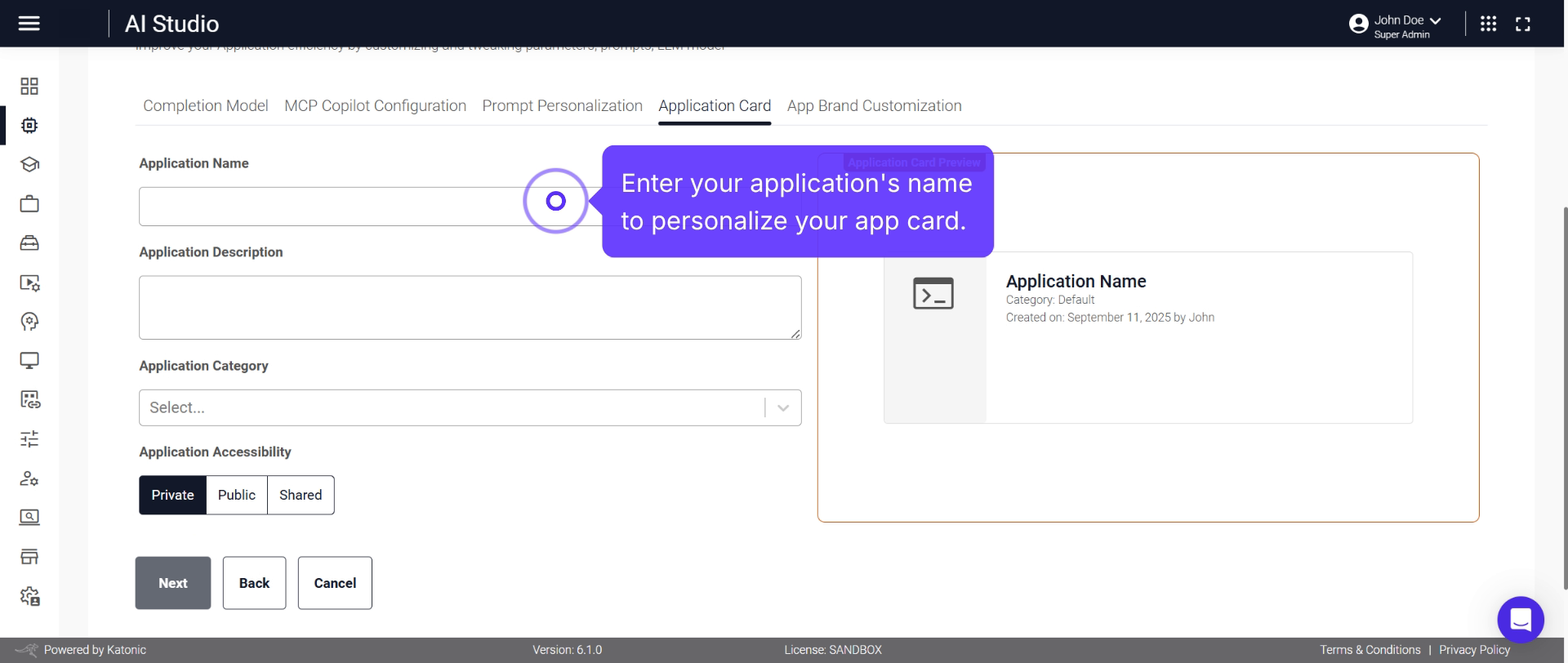Image resolution: width=1568 pixels, height=663 pixels.
Task: Click the 'Super Admin' role text
Action: [1401, 35]
